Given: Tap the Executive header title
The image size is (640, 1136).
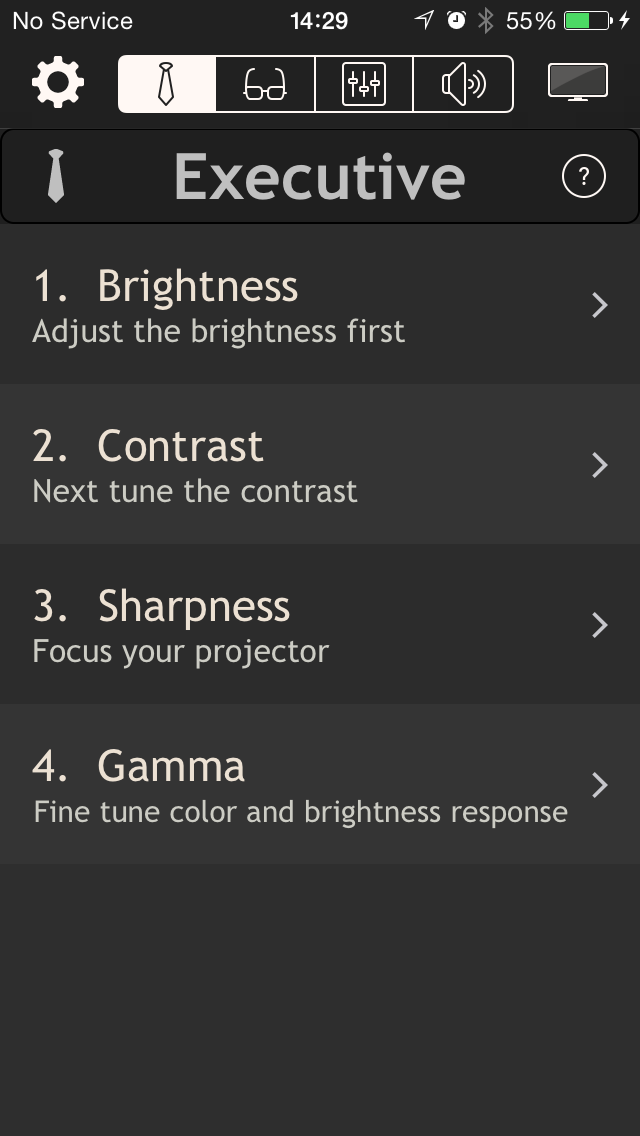Looking at the screenshot, I should click(320, 177).
